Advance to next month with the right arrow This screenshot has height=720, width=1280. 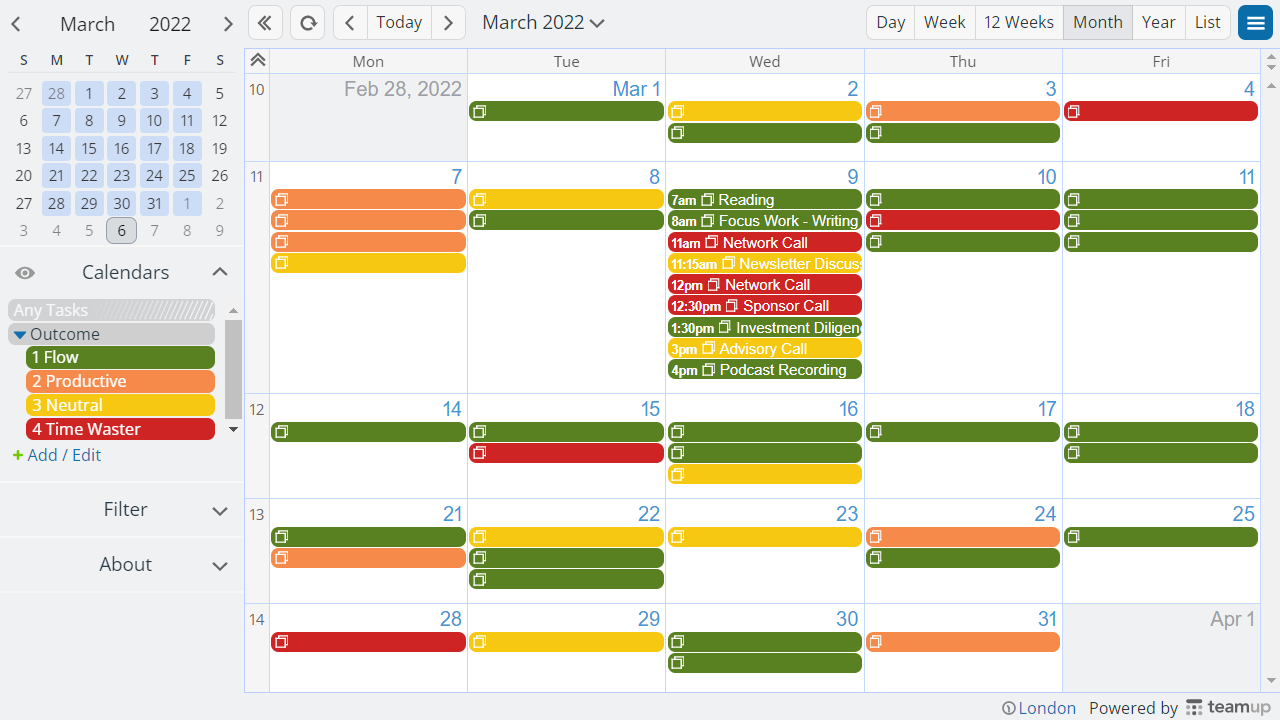tap(448, 22)
